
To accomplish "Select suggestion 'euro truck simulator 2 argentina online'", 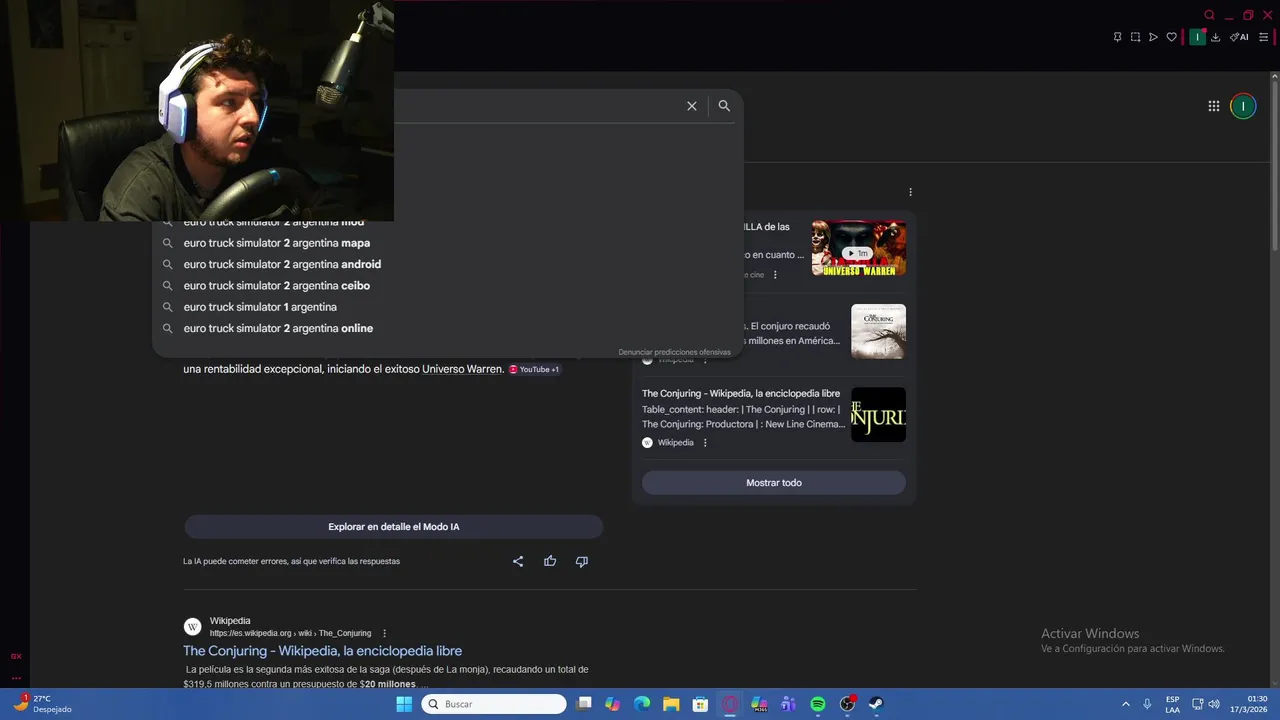I will click(x=278, y=328).
